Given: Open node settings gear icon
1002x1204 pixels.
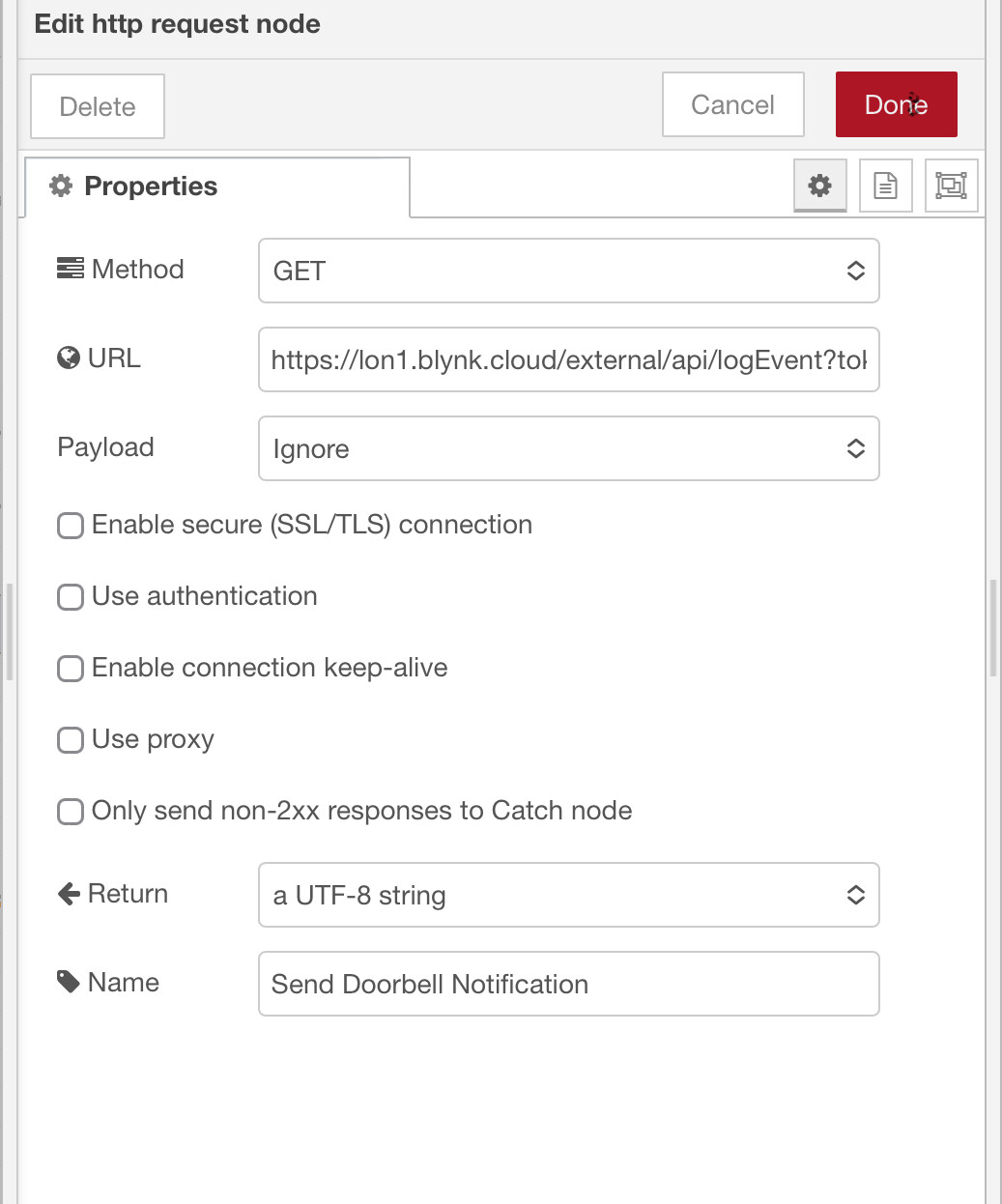Looking at the screenshot, I should [x=819, y=186].
